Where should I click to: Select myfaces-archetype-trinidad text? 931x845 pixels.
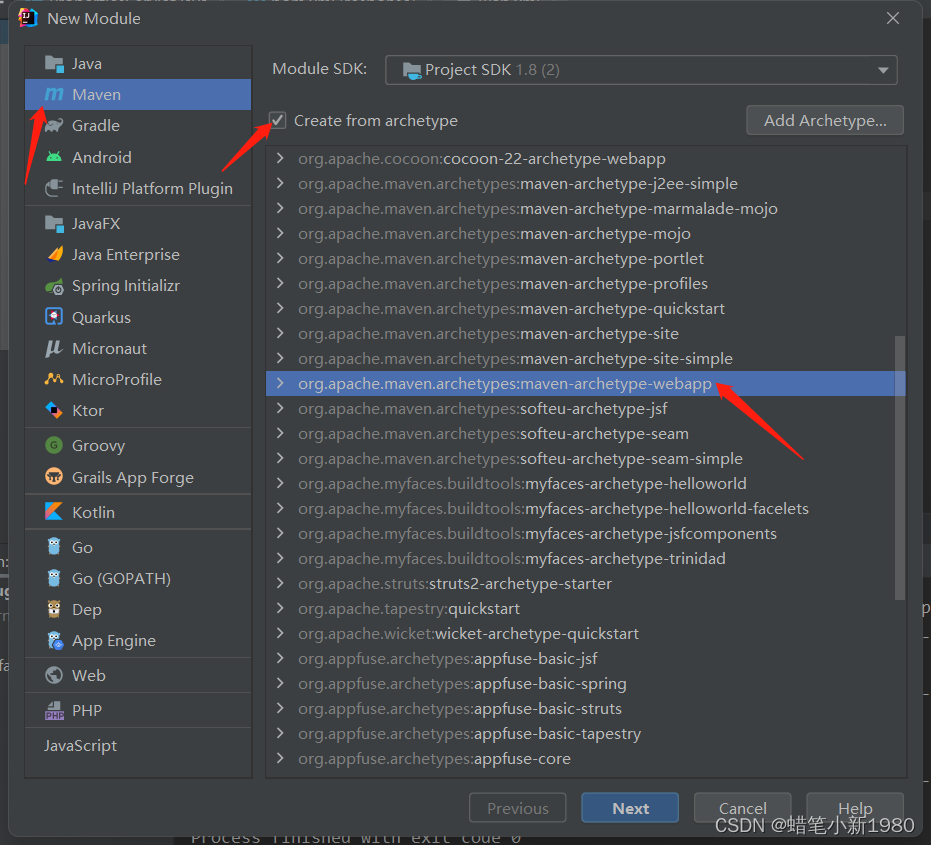click(512, 559)
